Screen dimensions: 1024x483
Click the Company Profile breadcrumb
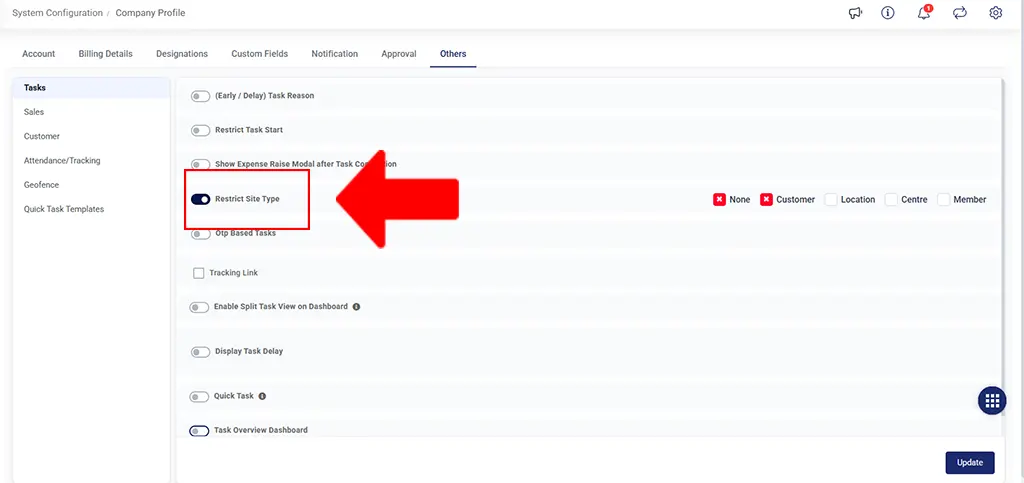pos(150,13)
